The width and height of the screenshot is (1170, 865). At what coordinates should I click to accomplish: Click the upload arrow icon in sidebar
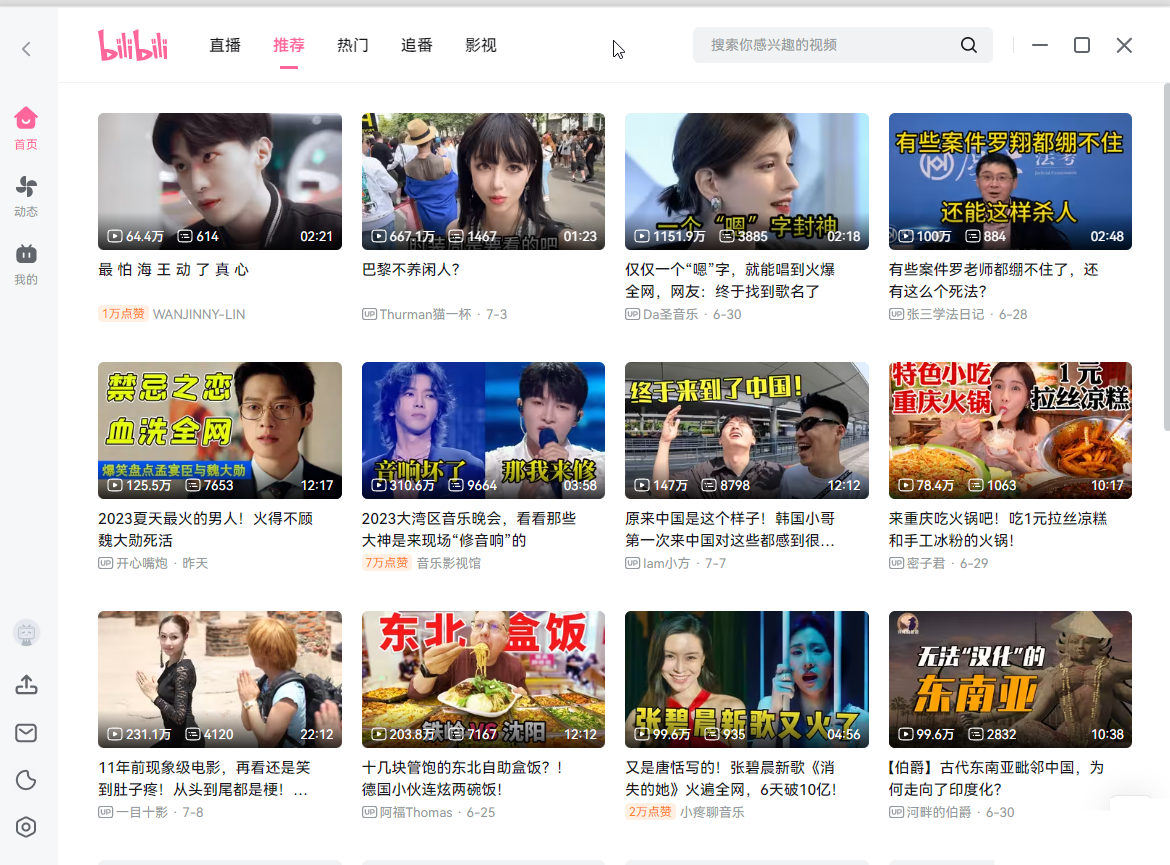tap(26, 685)
